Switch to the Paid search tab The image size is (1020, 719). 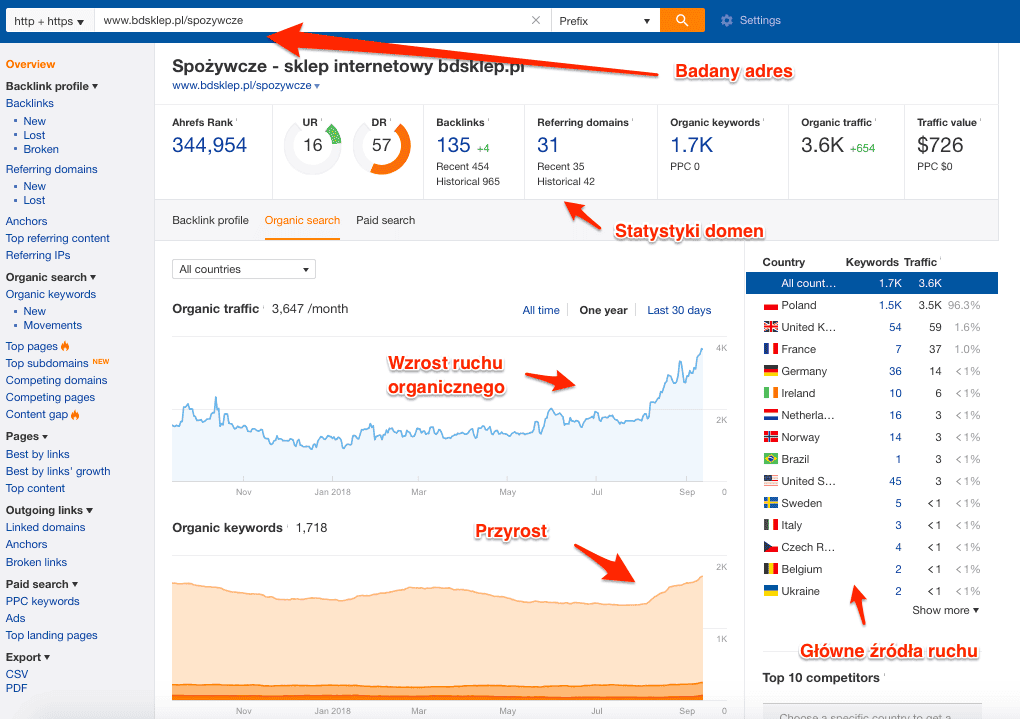pyautogui.click(x=386, y=221)
